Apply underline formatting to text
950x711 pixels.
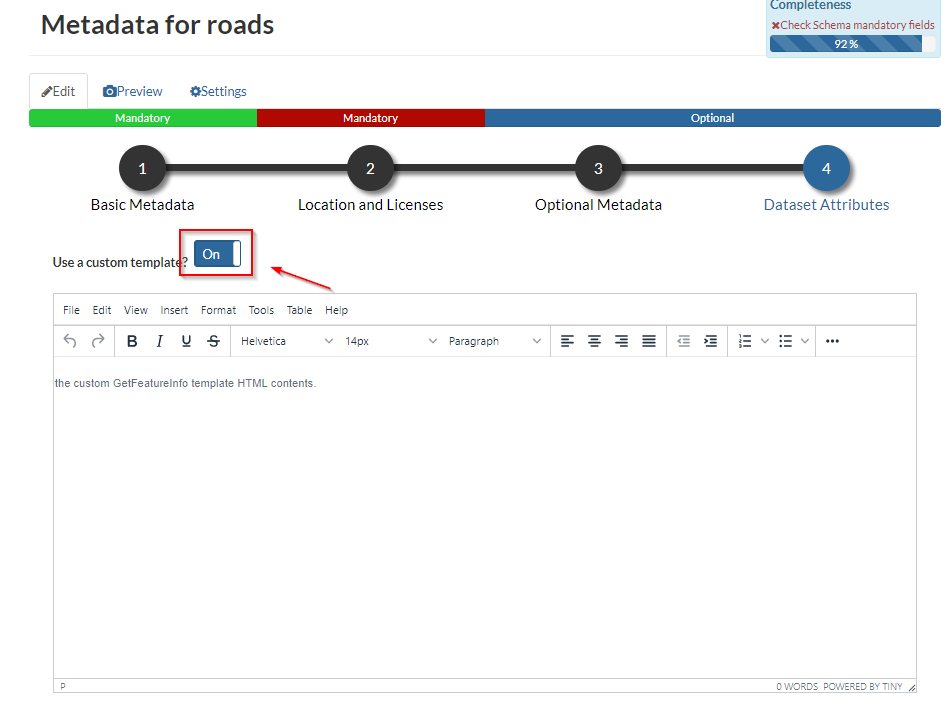coord(186,341)
